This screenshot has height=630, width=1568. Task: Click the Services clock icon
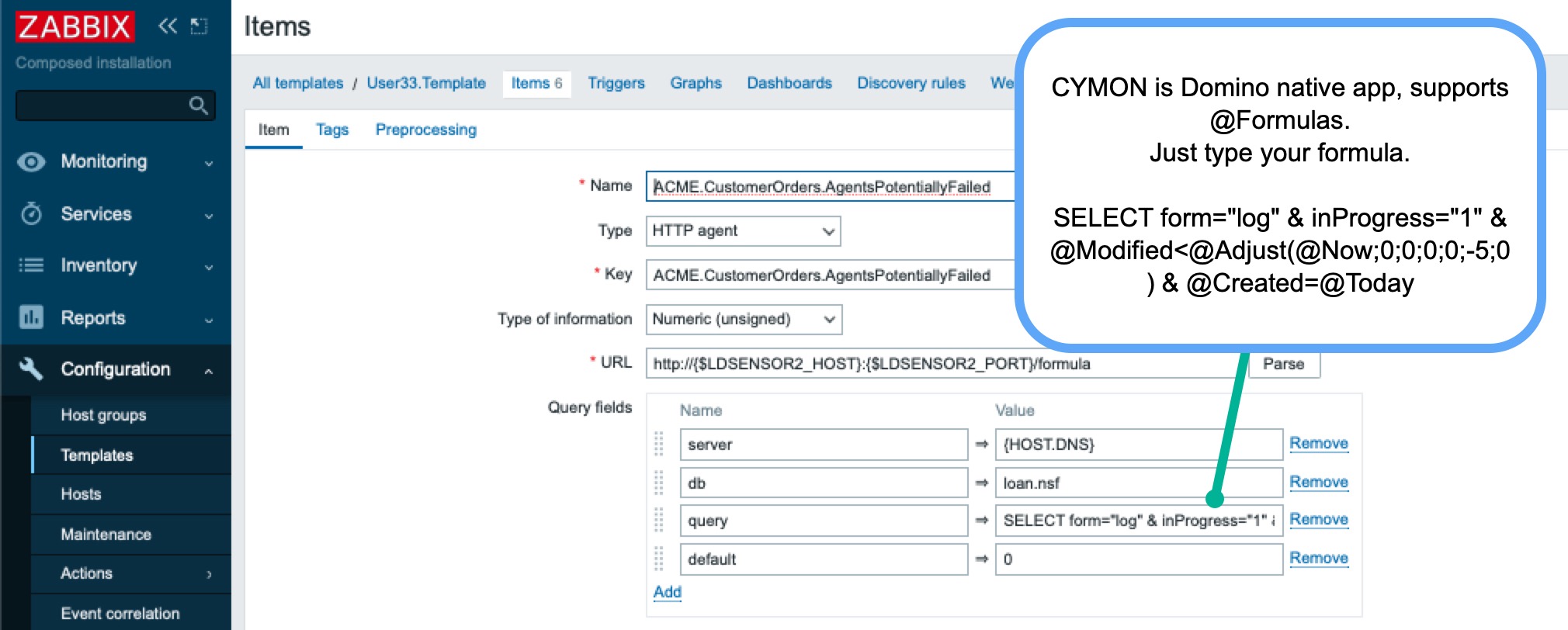tap(31, 213)
